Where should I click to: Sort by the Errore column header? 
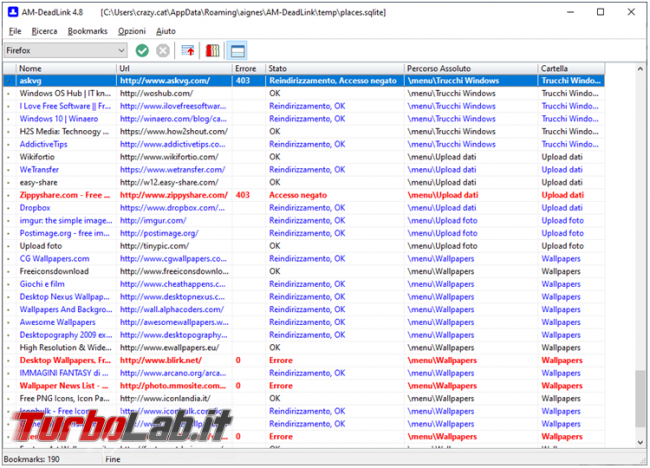click(x=249, y=69)
